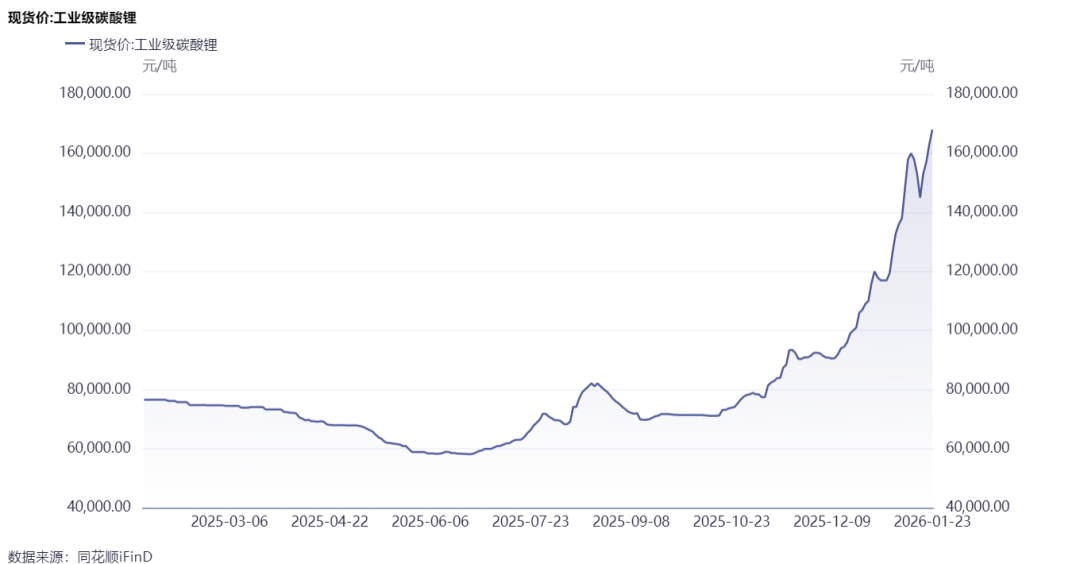Click the right axis unit label 元/吨

click(x=917, y=66)
